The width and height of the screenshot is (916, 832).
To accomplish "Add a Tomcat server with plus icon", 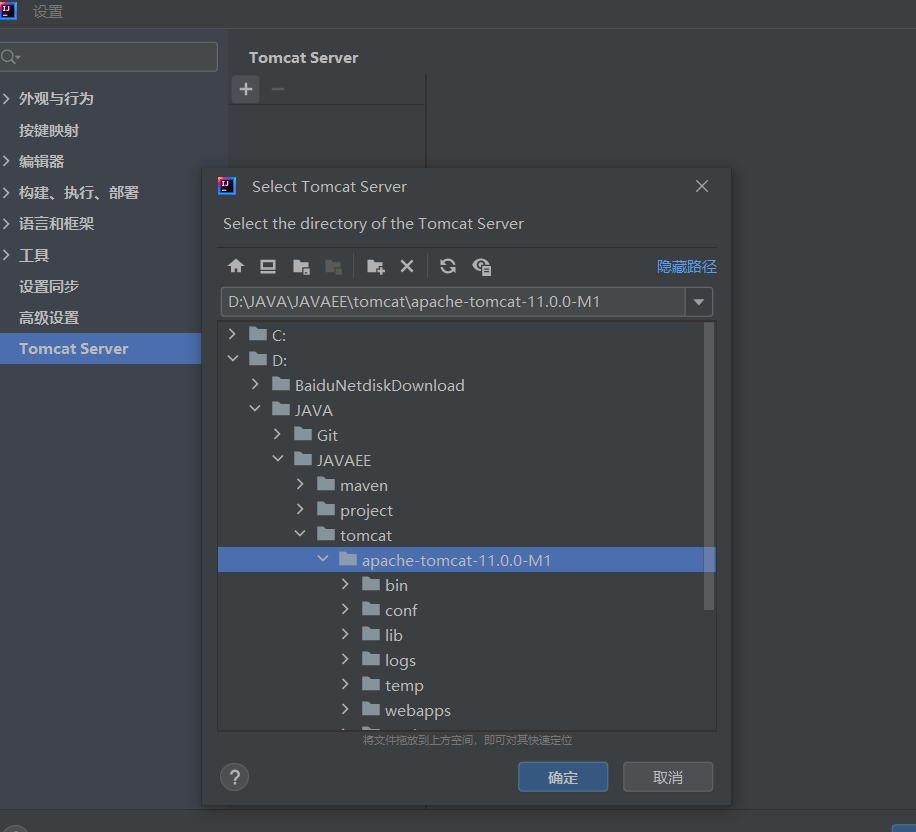I will tap(246, 89).
